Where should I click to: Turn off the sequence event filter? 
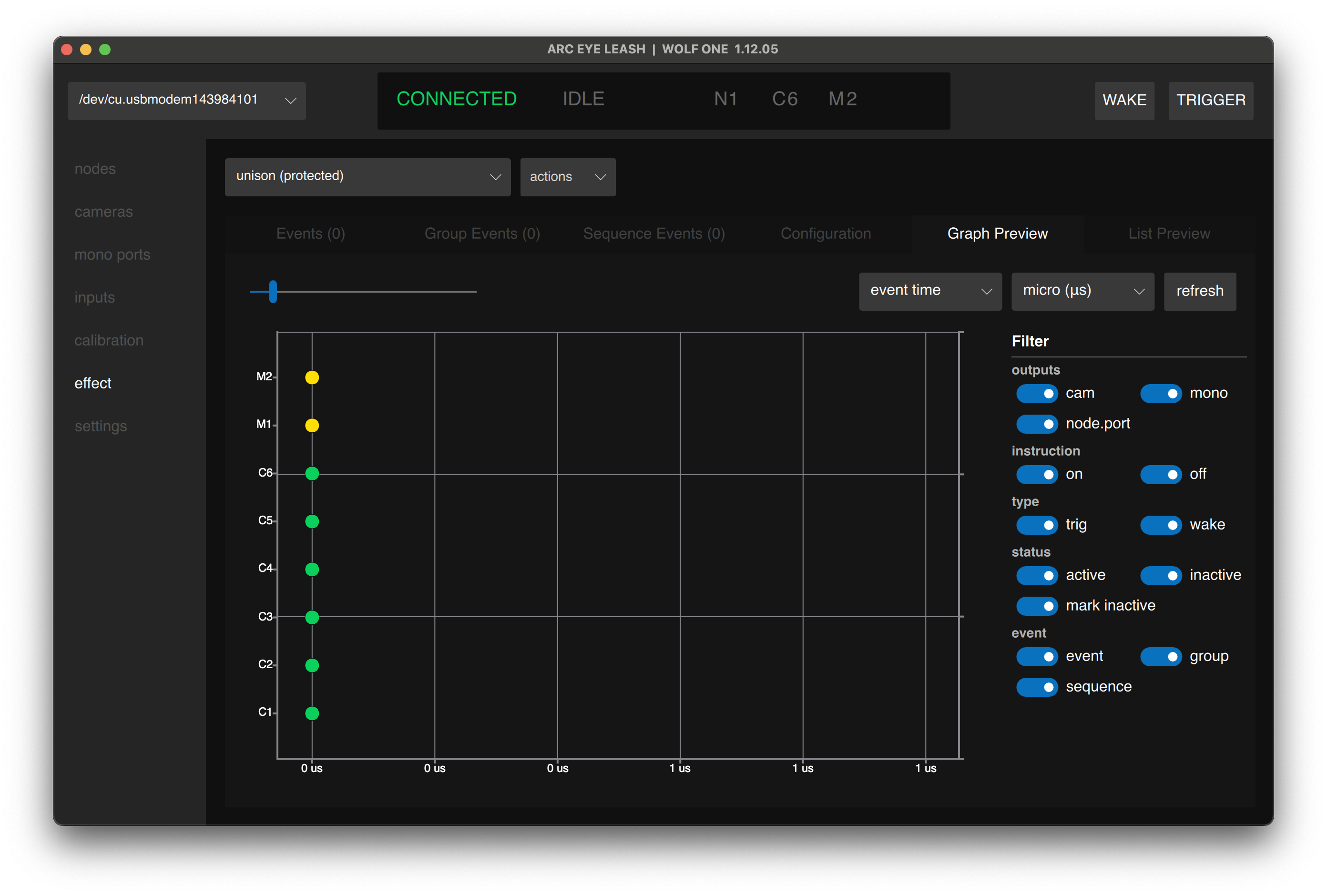[1037, 687]
